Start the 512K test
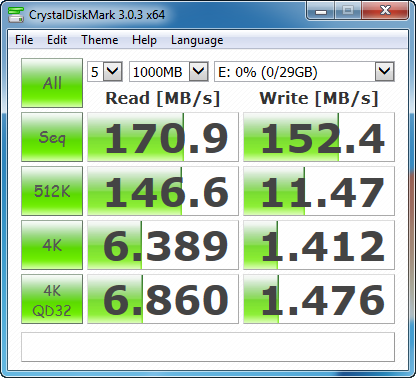The image size is (416, 378). pyautogui.click(x=52, y=191)
